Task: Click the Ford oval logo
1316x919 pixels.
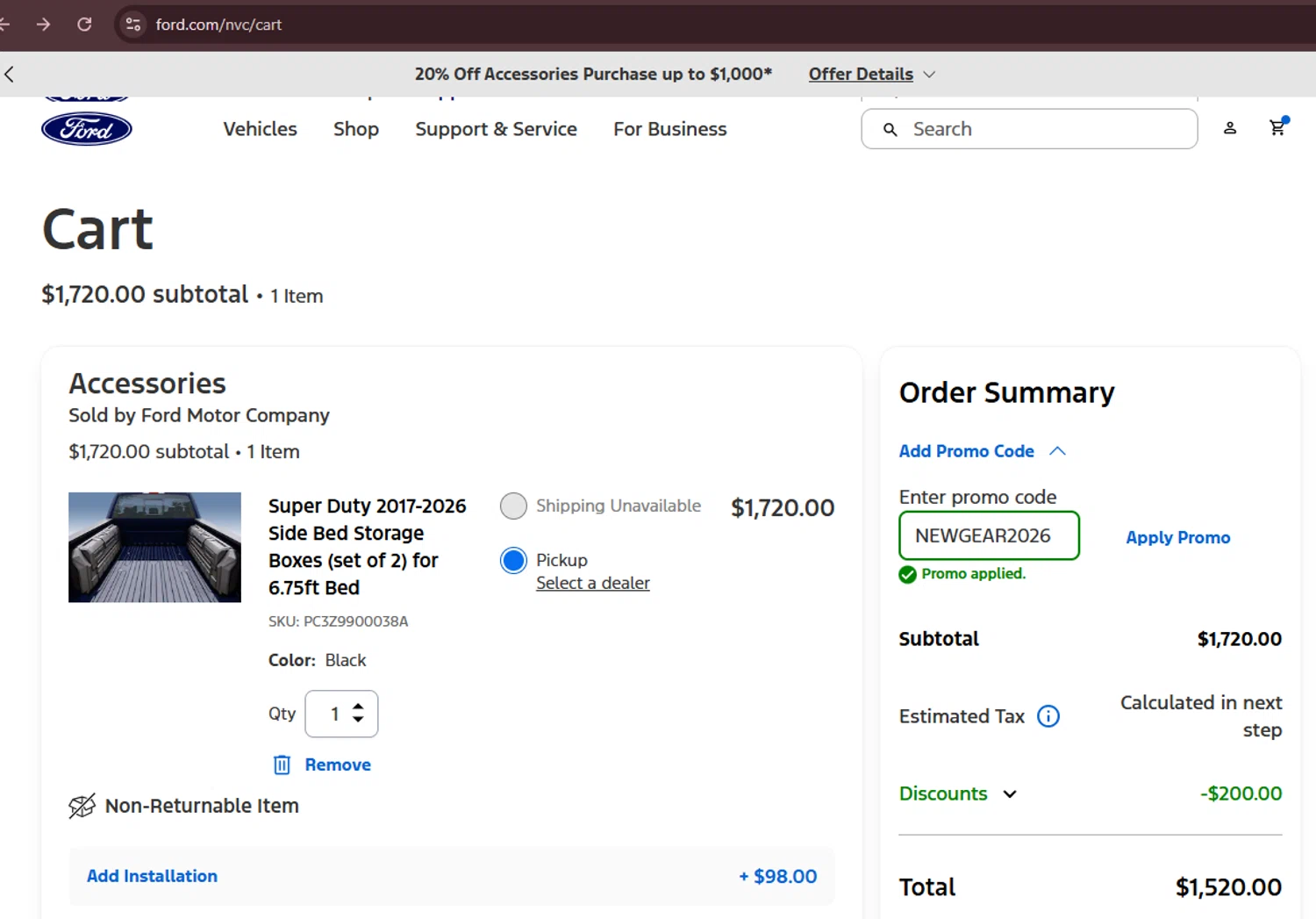Action: point(87,129)
